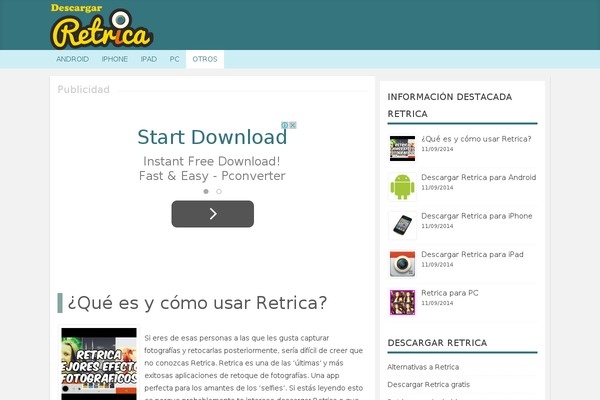This screenshot has width=600, height=400.
Task: Open 'Descargar Retrica para iPhone' link
Action: [476, 216]
